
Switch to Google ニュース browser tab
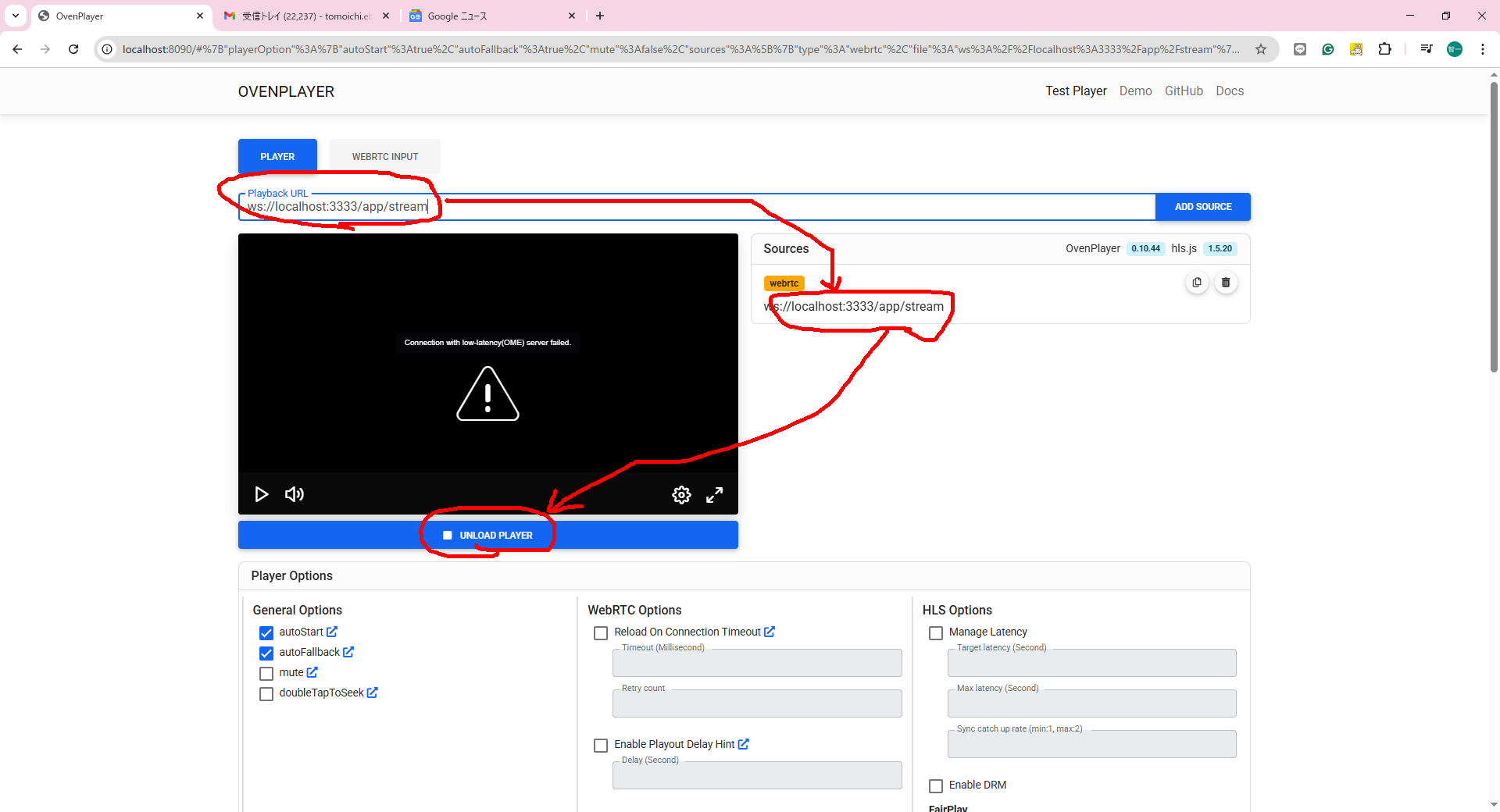[491, 16]
